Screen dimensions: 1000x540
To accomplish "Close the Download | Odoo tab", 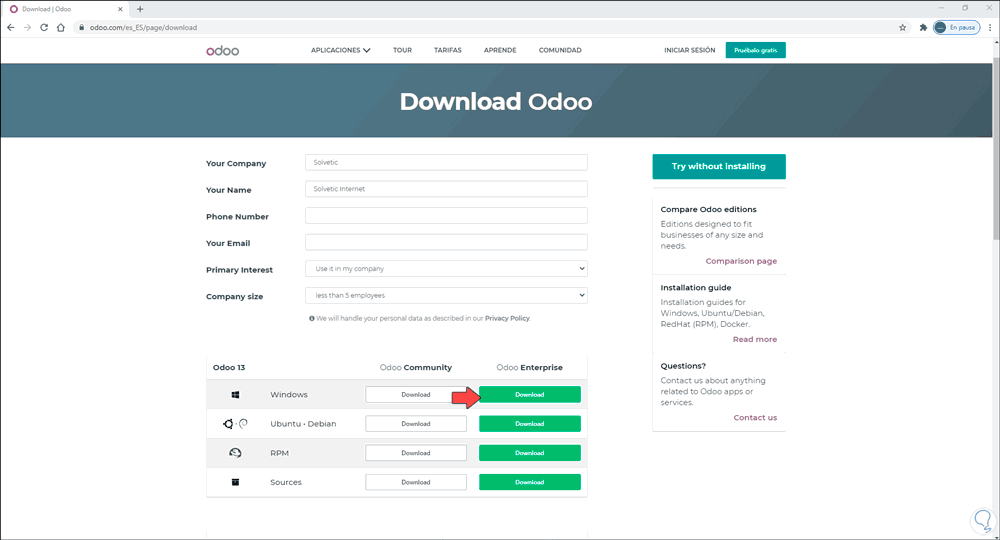I will (x=120, y=9).
